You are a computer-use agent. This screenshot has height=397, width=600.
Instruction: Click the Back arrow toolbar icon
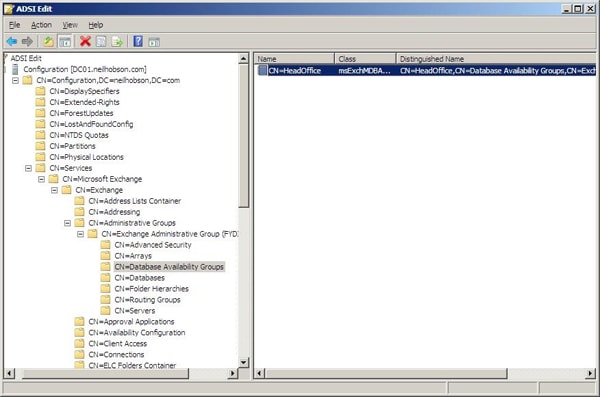[12, 41]
